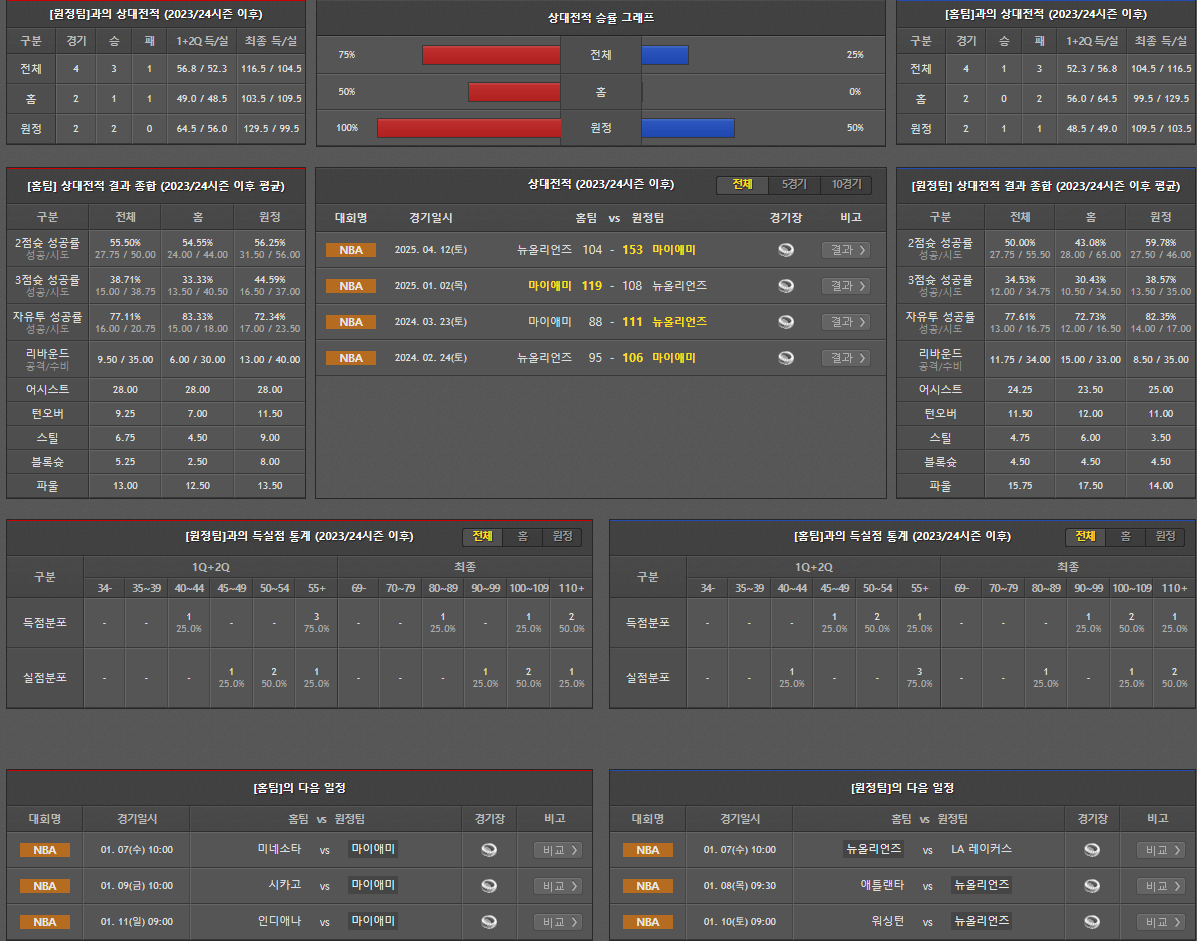Image resolution: width=1197 pixels, height=941 pixels.
Task: Click stadium icon for 뉴올리언즈 vs LA 레이커스
Action: pos(1092,850)
